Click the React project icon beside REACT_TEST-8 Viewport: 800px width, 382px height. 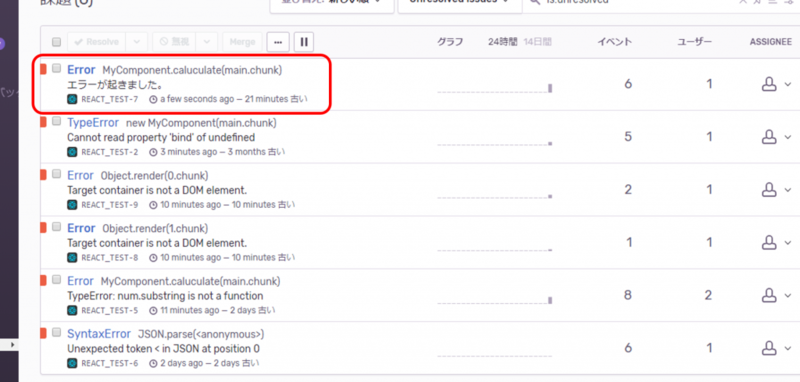tap(72, 258)
